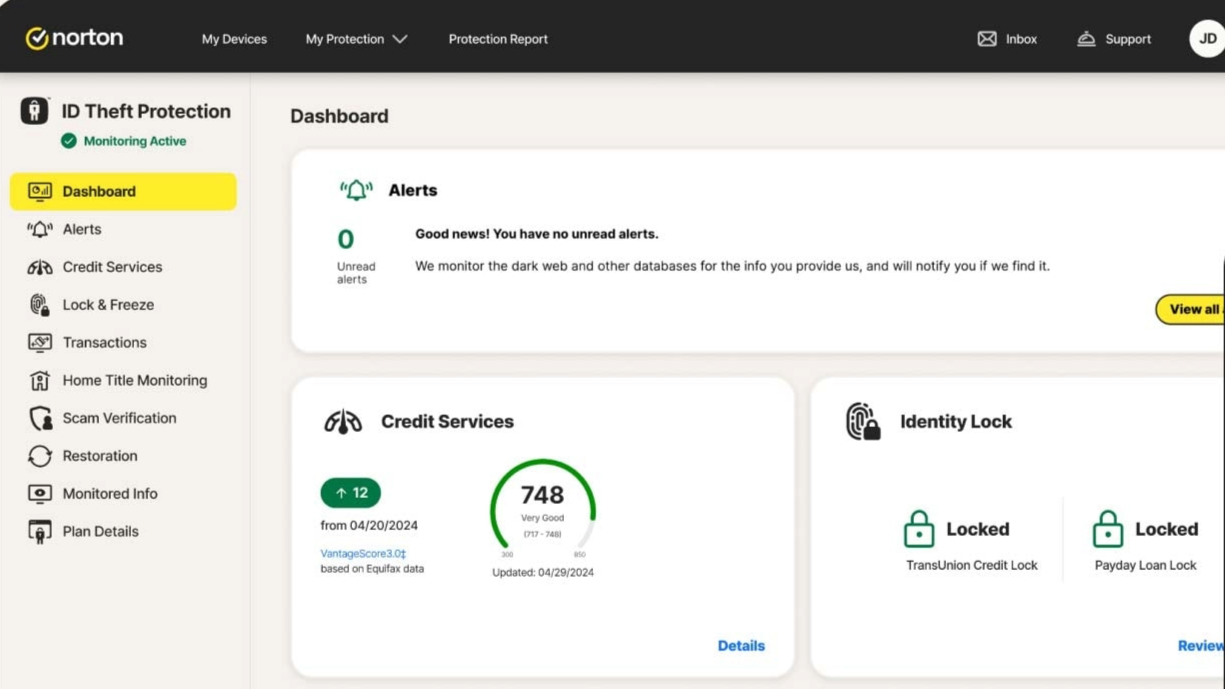Click the View all alerts button
Image resolution: width=1225 pixels, height=689 pixels.
point(1190,309)
